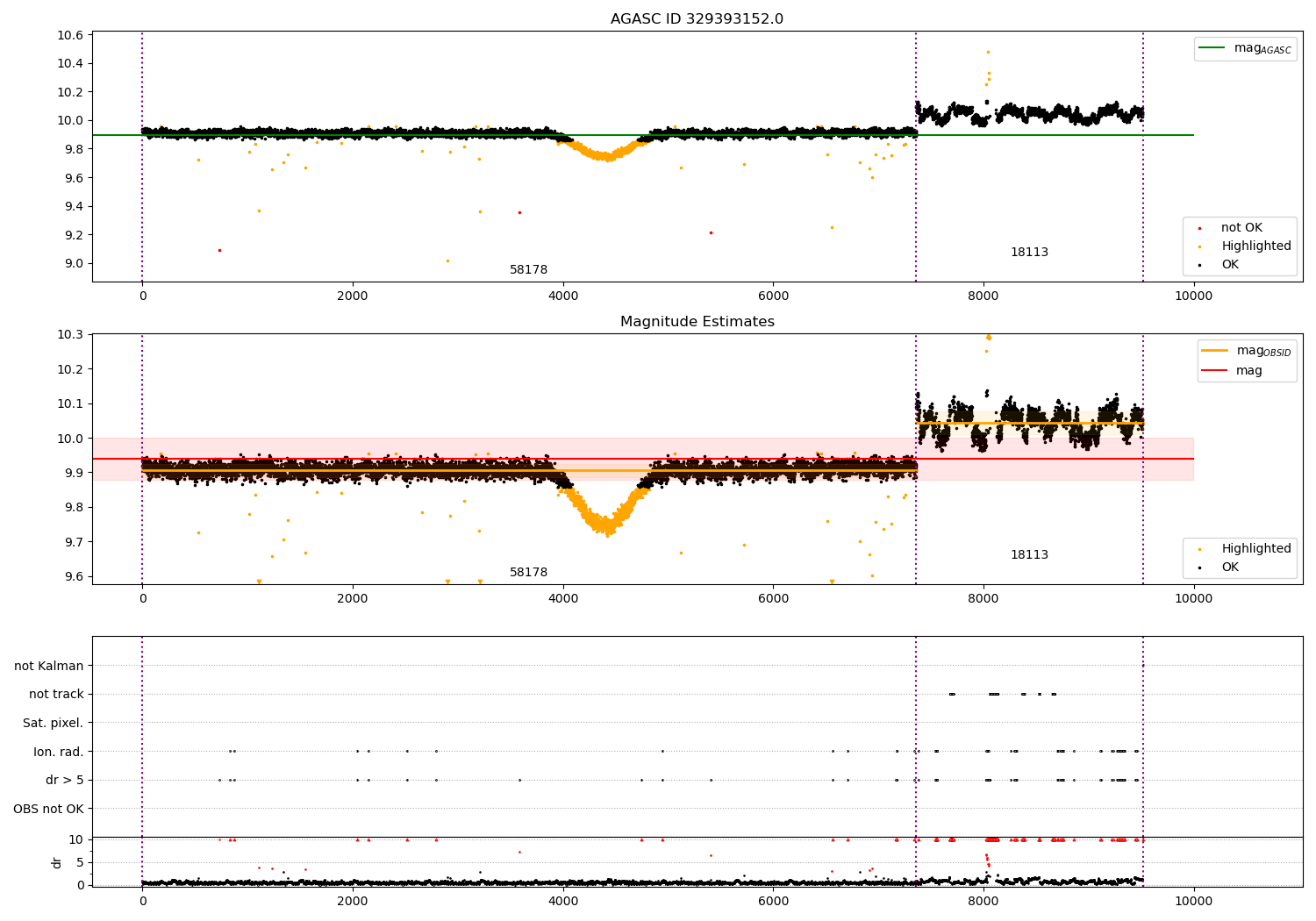Screen dimensions: 1316x921
Task: Click the 'OK' legend entry in top plot
Action: click(1230, 265)
